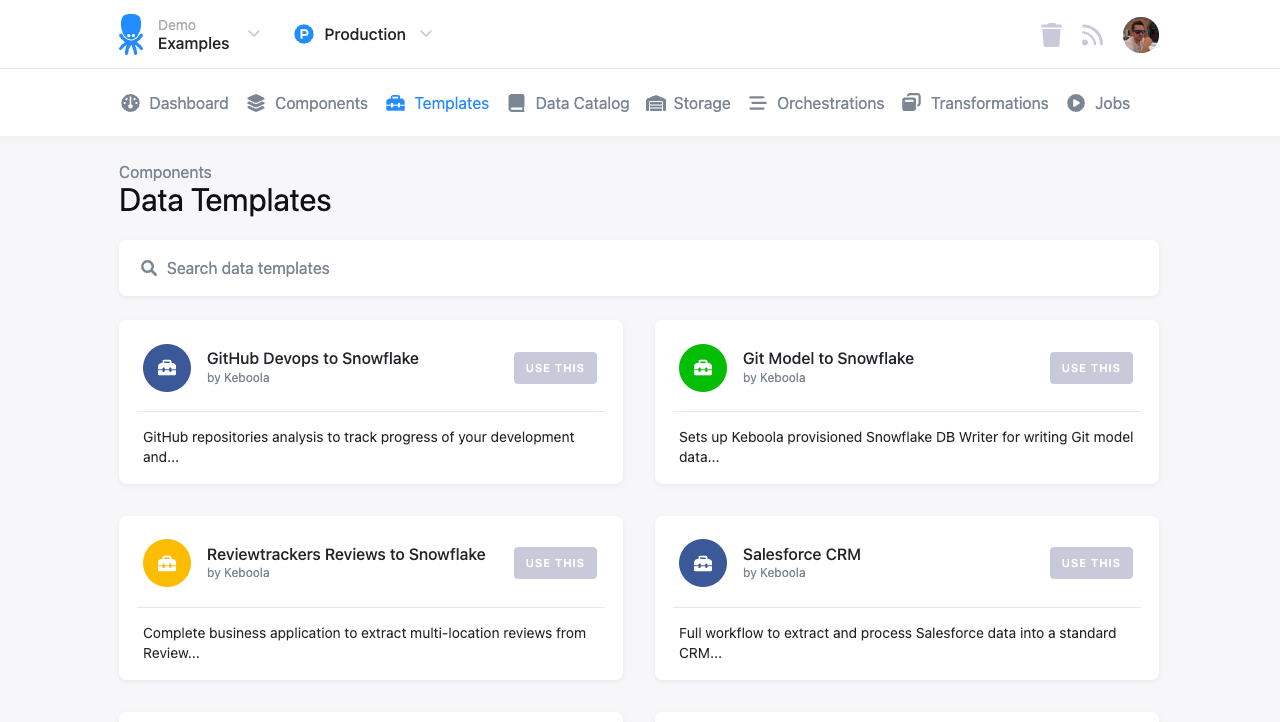Expand the Demo Examples project dropdown
The height and width of the screenshot is (722, 1280).
pos(254,34)
